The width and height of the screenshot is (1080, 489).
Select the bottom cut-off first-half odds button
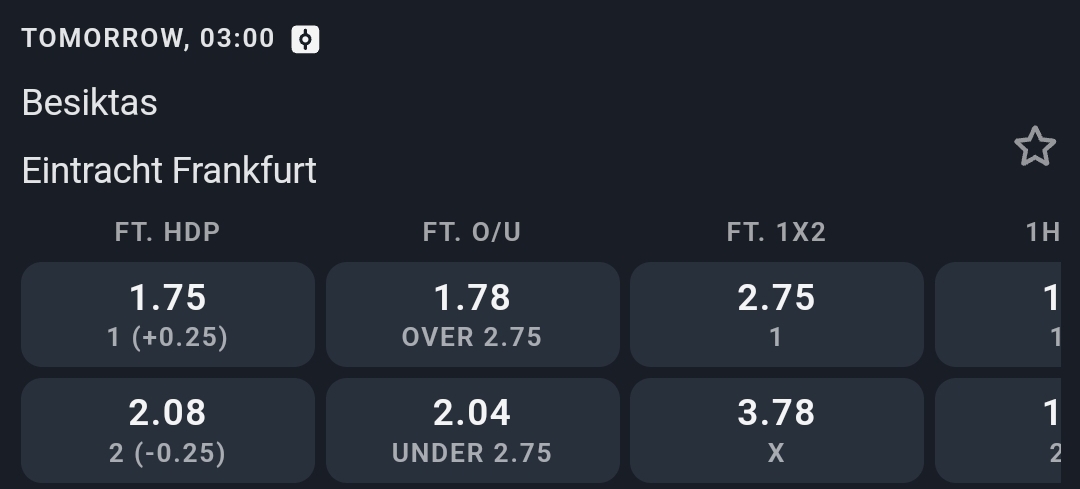(x=1000, y=429)
